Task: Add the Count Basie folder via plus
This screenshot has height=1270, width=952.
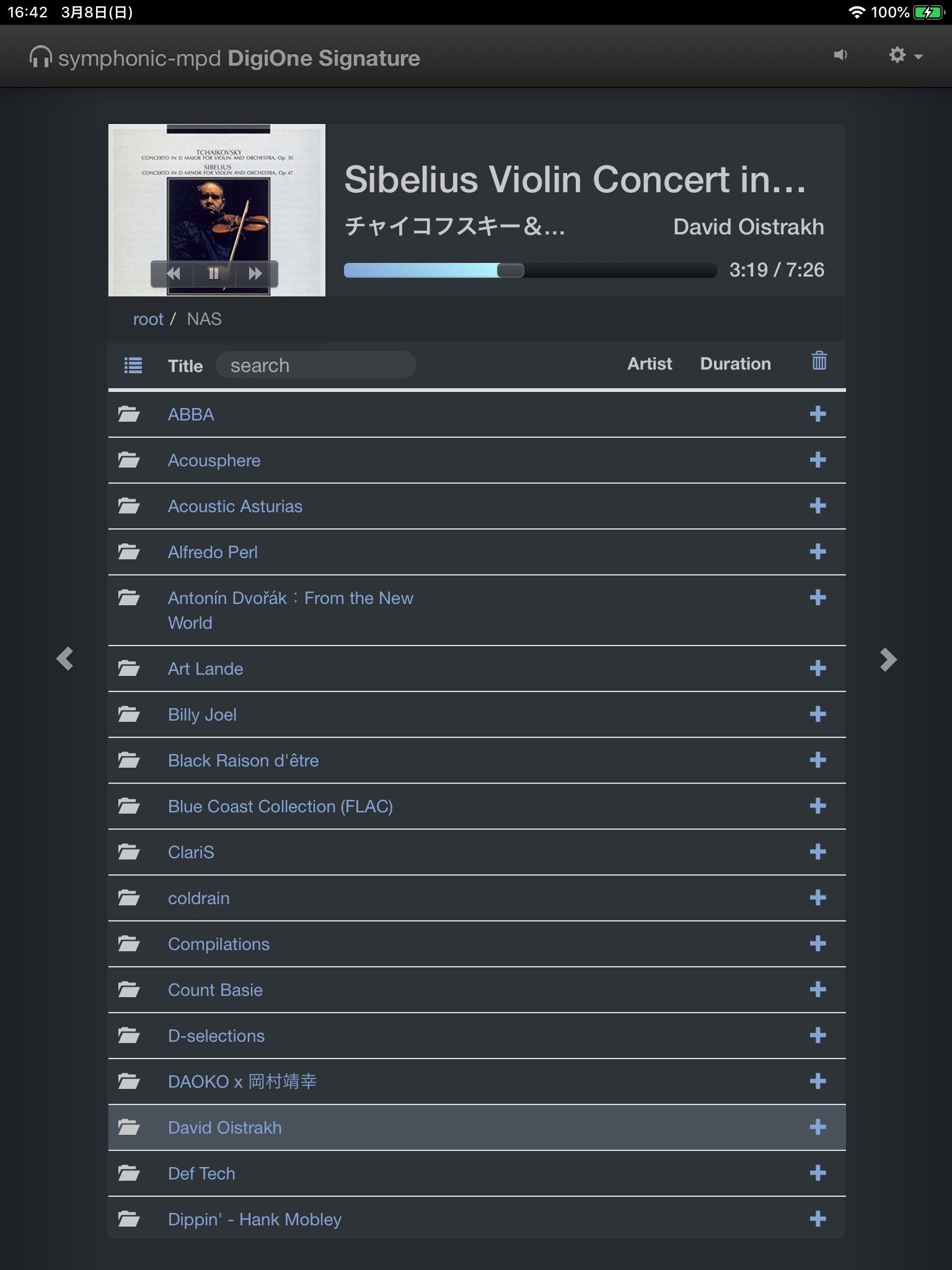Action: click(x=818, y=989)
